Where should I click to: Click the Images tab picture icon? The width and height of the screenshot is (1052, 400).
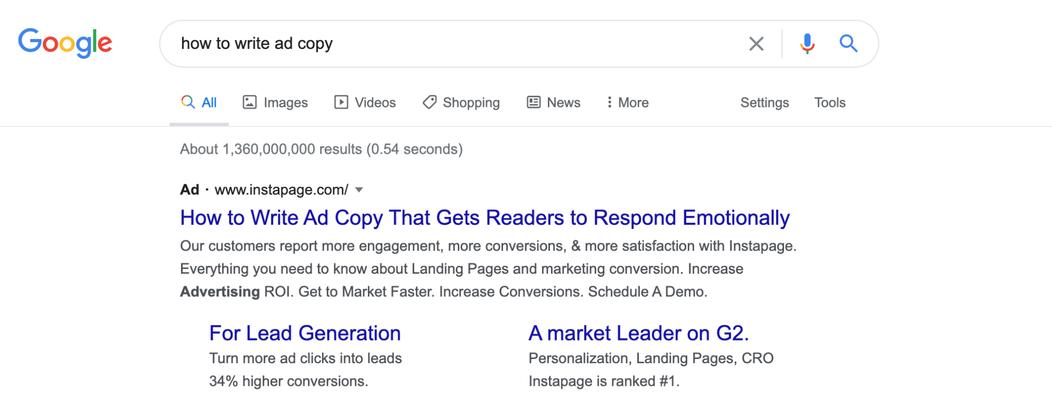pyautogui.click(x=250, y=102)
